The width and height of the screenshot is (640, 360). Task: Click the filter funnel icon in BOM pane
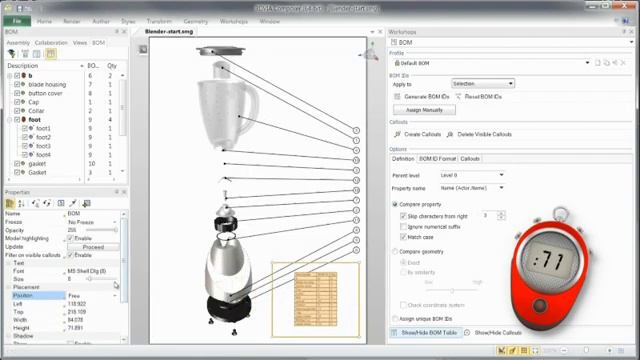point(11,54)
